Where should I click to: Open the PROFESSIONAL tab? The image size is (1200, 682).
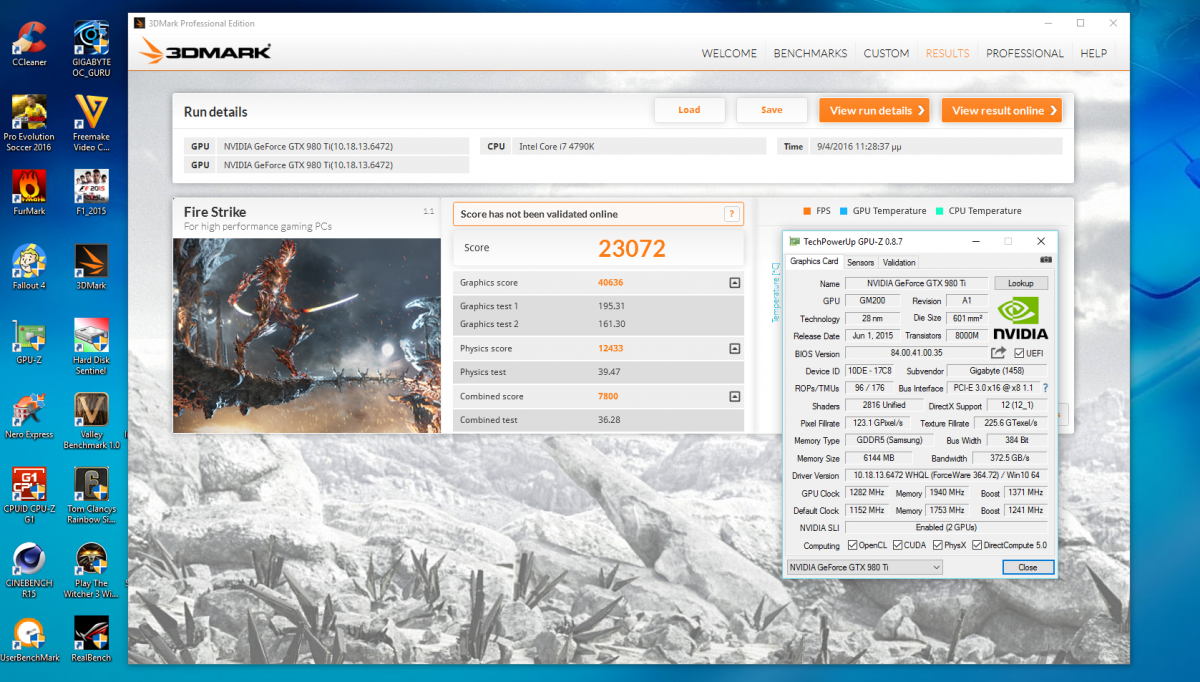[1024, 54]
